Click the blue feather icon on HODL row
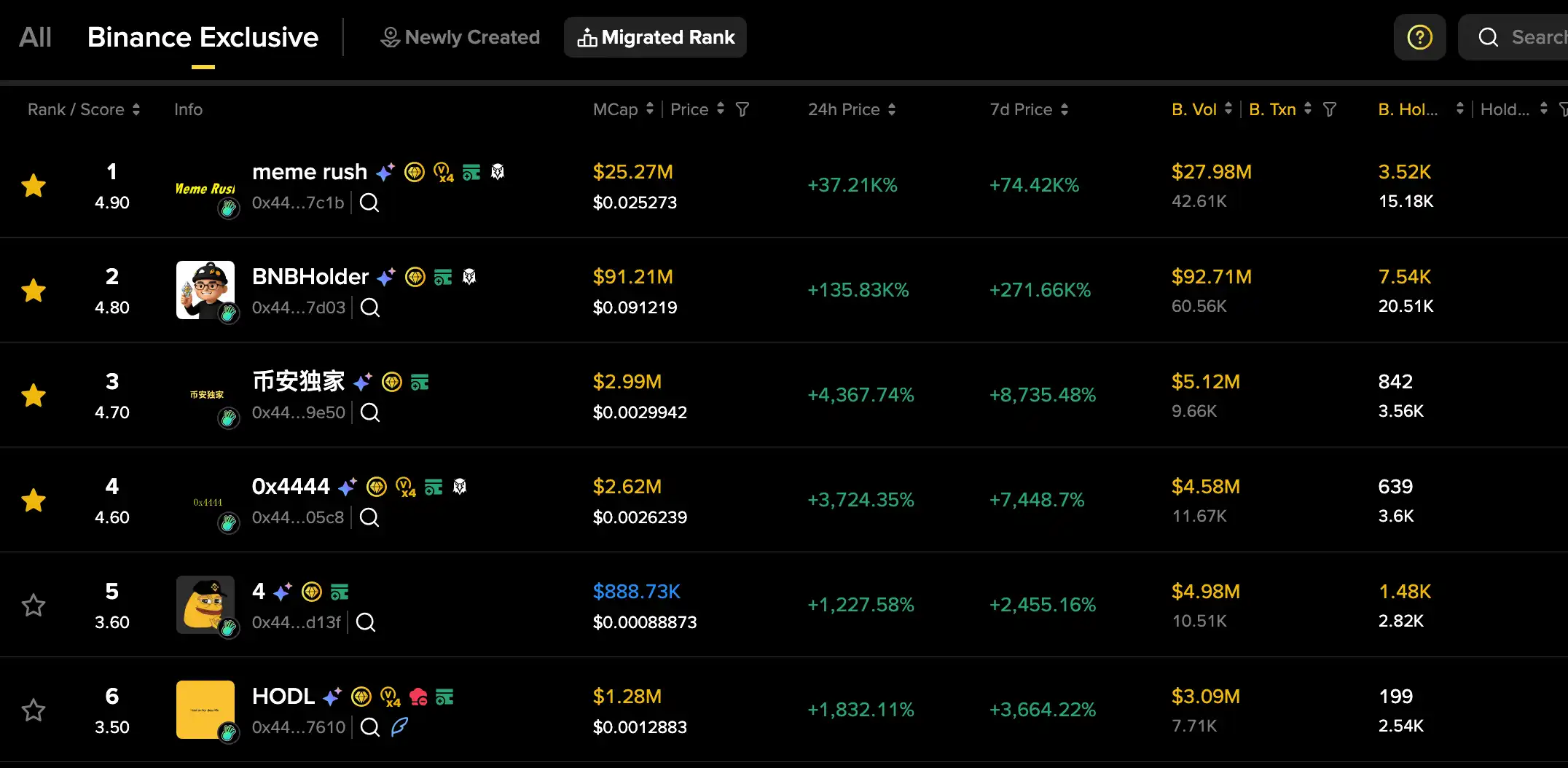This screenshot has height=768, width=1568. click(x=399, y=727)
